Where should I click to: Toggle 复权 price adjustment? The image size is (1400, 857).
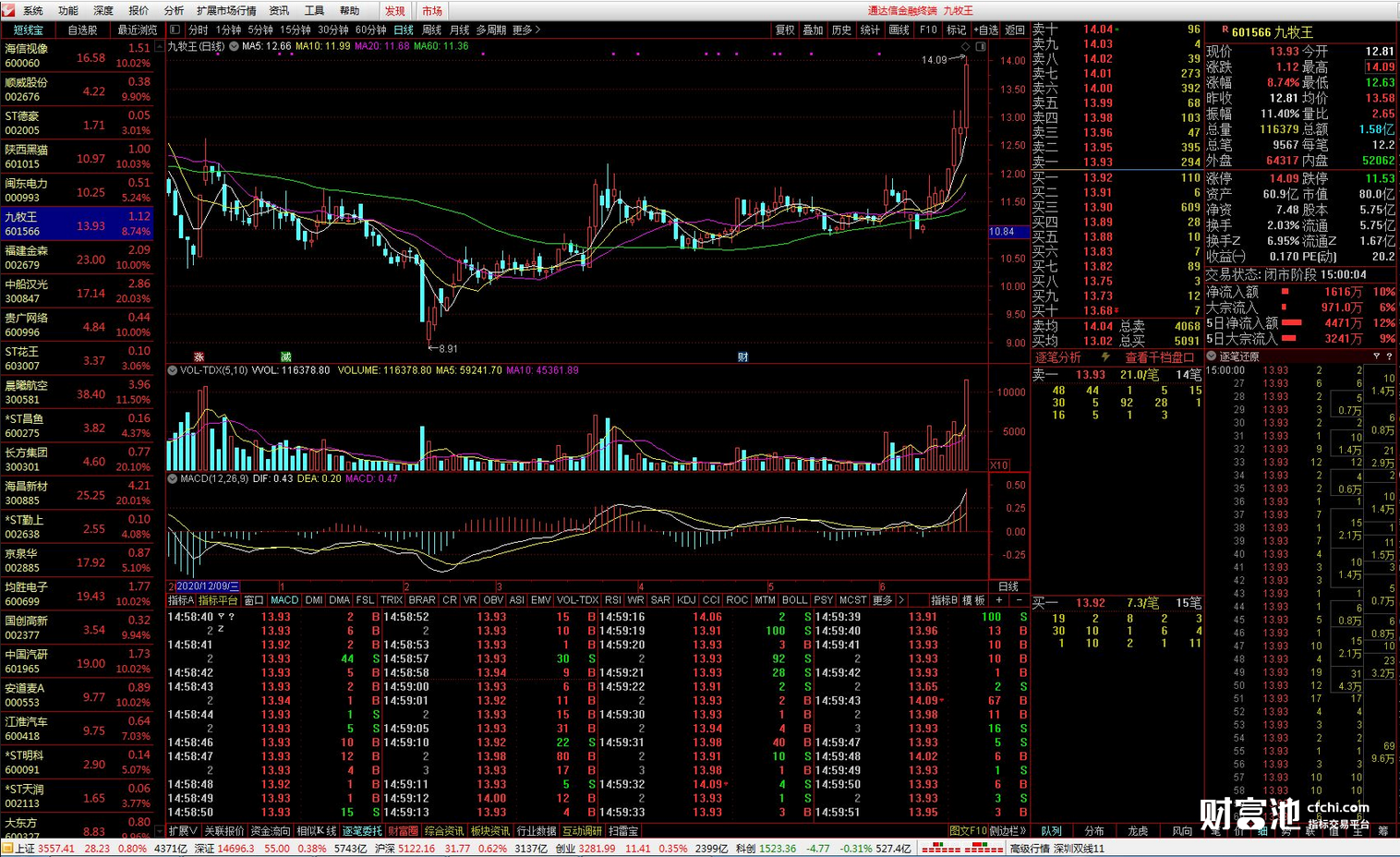[785, 30]
